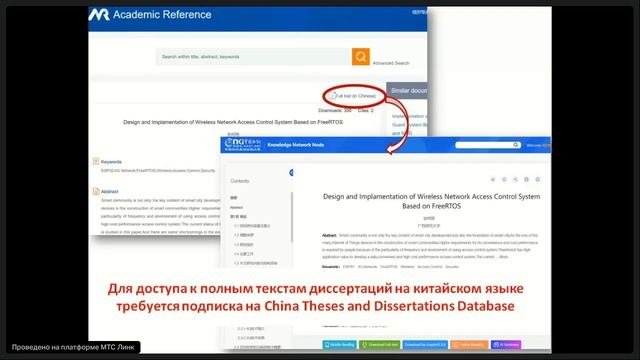Click the CNKI logo in the Knowledge Network Node header
The width and height of the screenshot is (640, 360).
coord(242,144)
